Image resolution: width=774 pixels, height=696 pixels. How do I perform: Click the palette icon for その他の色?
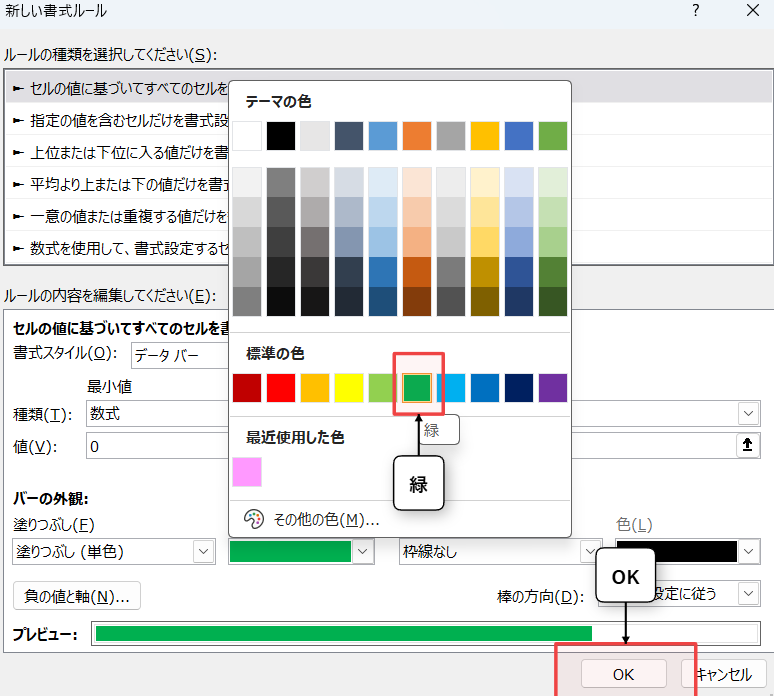254,519
